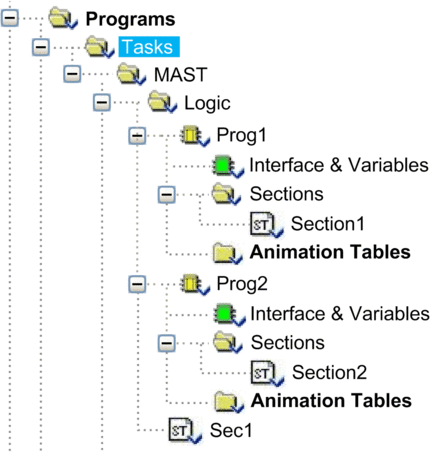Collapse the MAST task node

[x=72, y=74]
